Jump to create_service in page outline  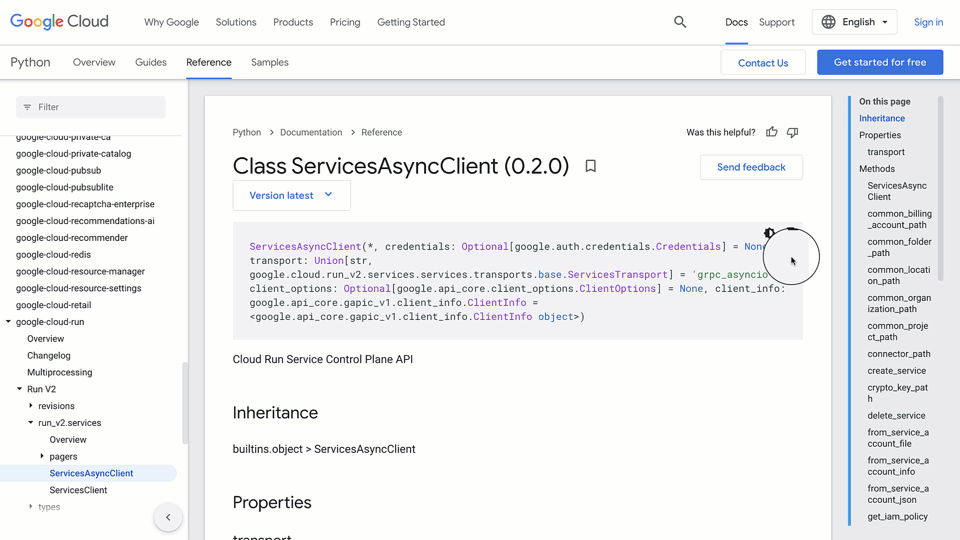[896, 371]
